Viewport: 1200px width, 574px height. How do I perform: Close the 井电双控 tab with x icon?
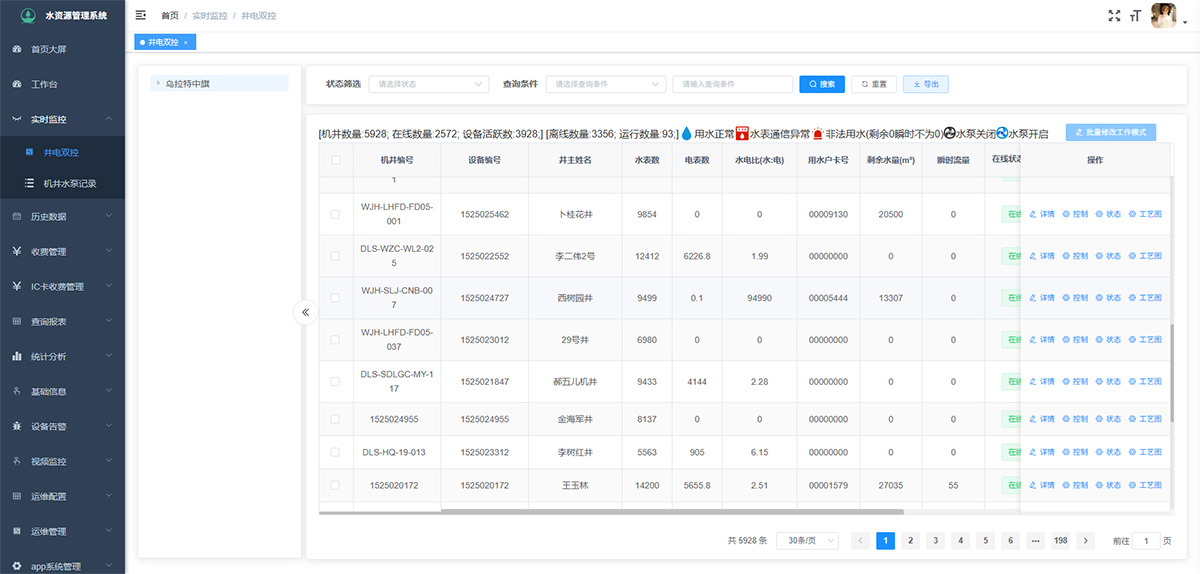pos(186,42)
